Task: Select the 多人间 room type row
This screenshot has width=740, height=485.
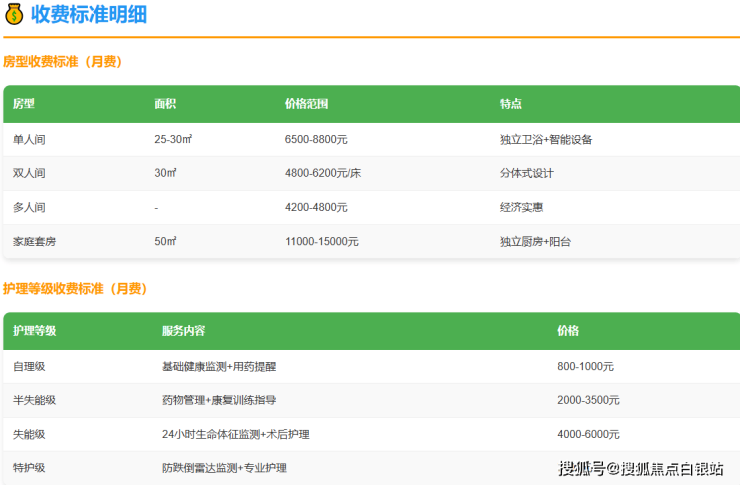Action: pos(29,207)
